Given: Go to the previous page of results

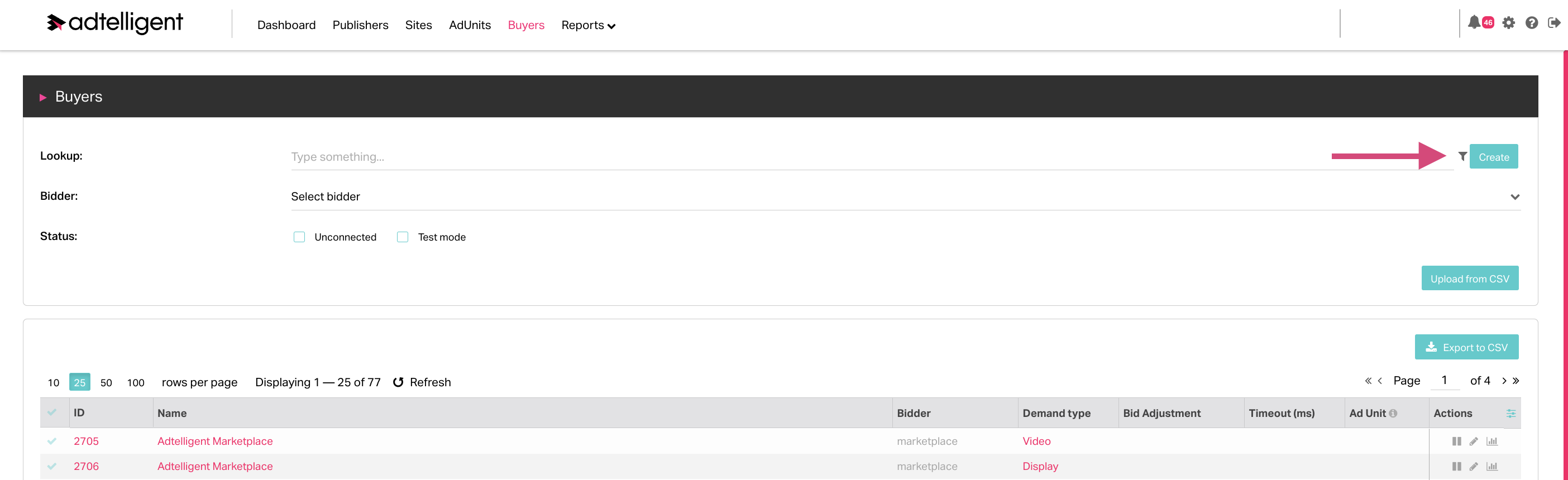Looking at the screenshot, I should [1380, 381].
